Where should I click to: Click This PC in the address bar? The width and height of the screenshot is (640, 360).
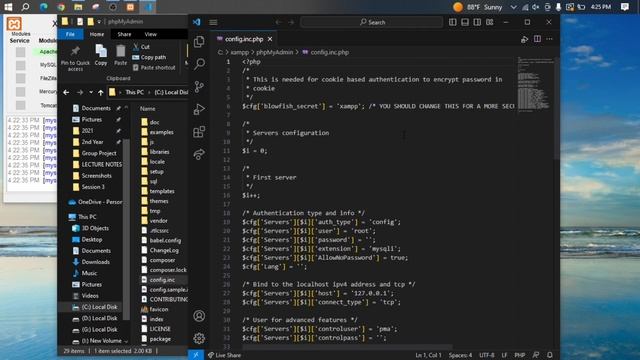134,92
